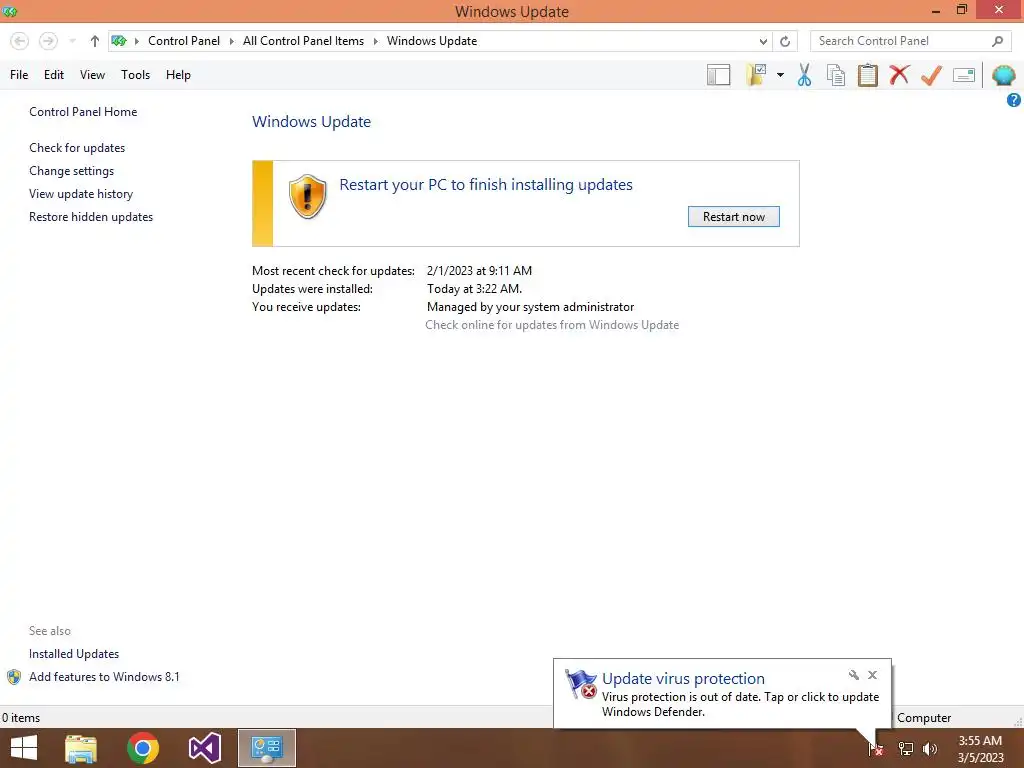
Task: Open Installed Updates link
Action: point(74,654)
